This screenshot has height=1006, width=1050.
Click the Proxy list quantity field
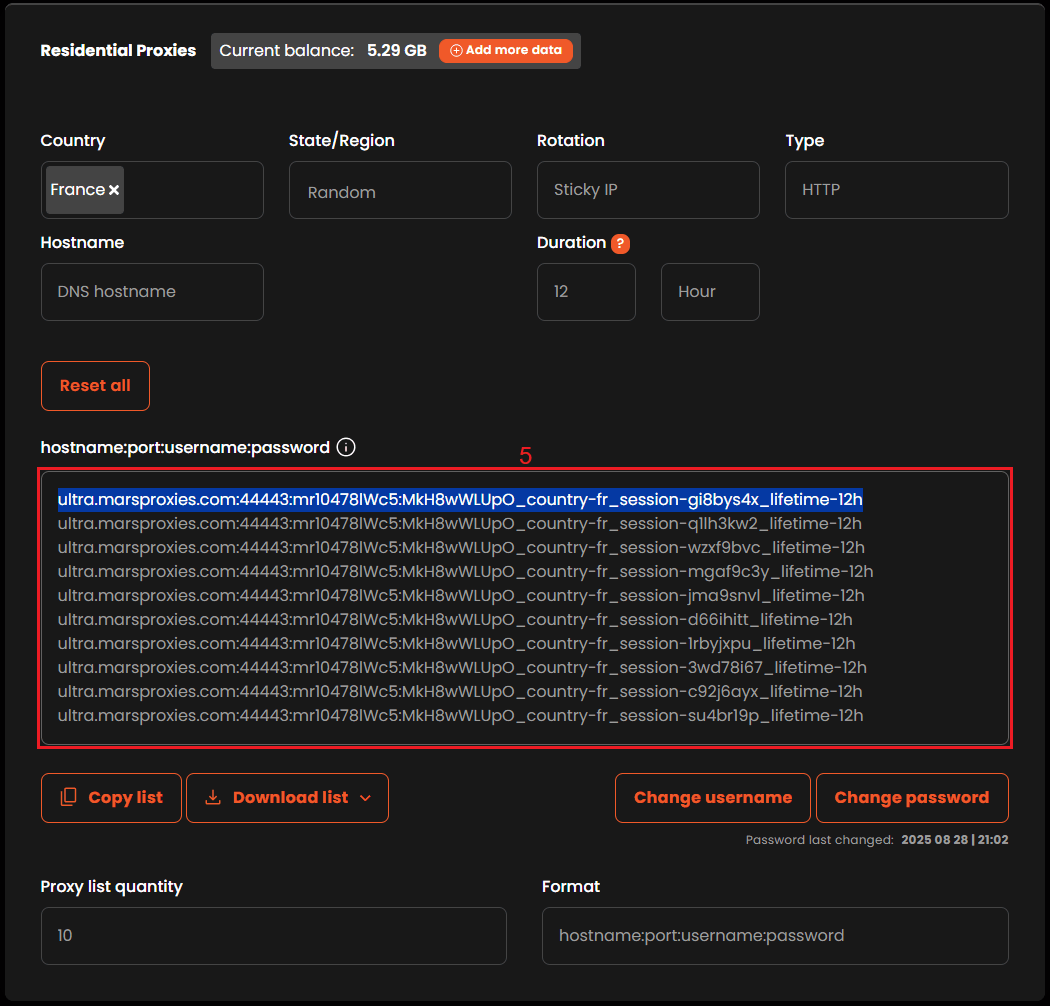[273, 936]
